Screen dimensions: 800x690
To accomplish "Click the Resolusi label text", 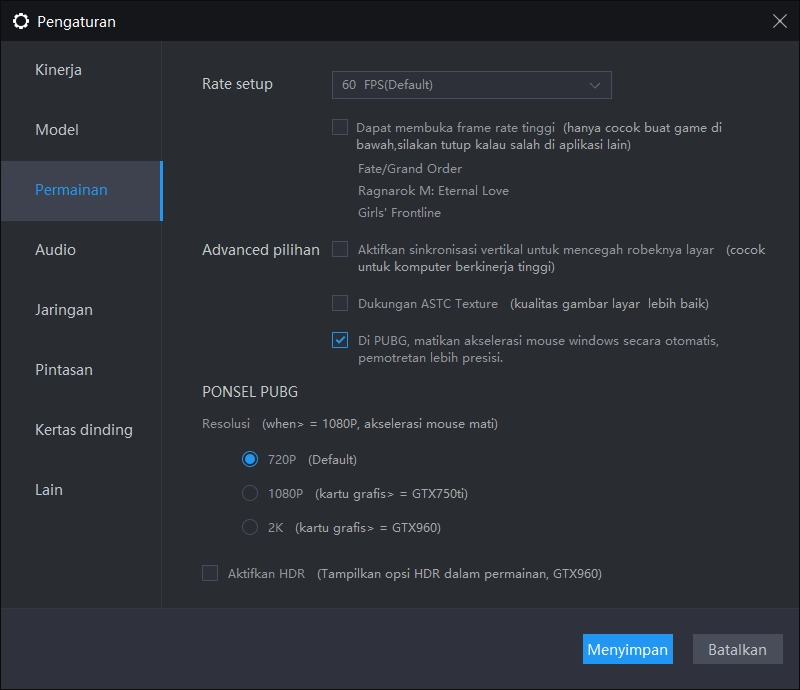I will click(226, 424).
